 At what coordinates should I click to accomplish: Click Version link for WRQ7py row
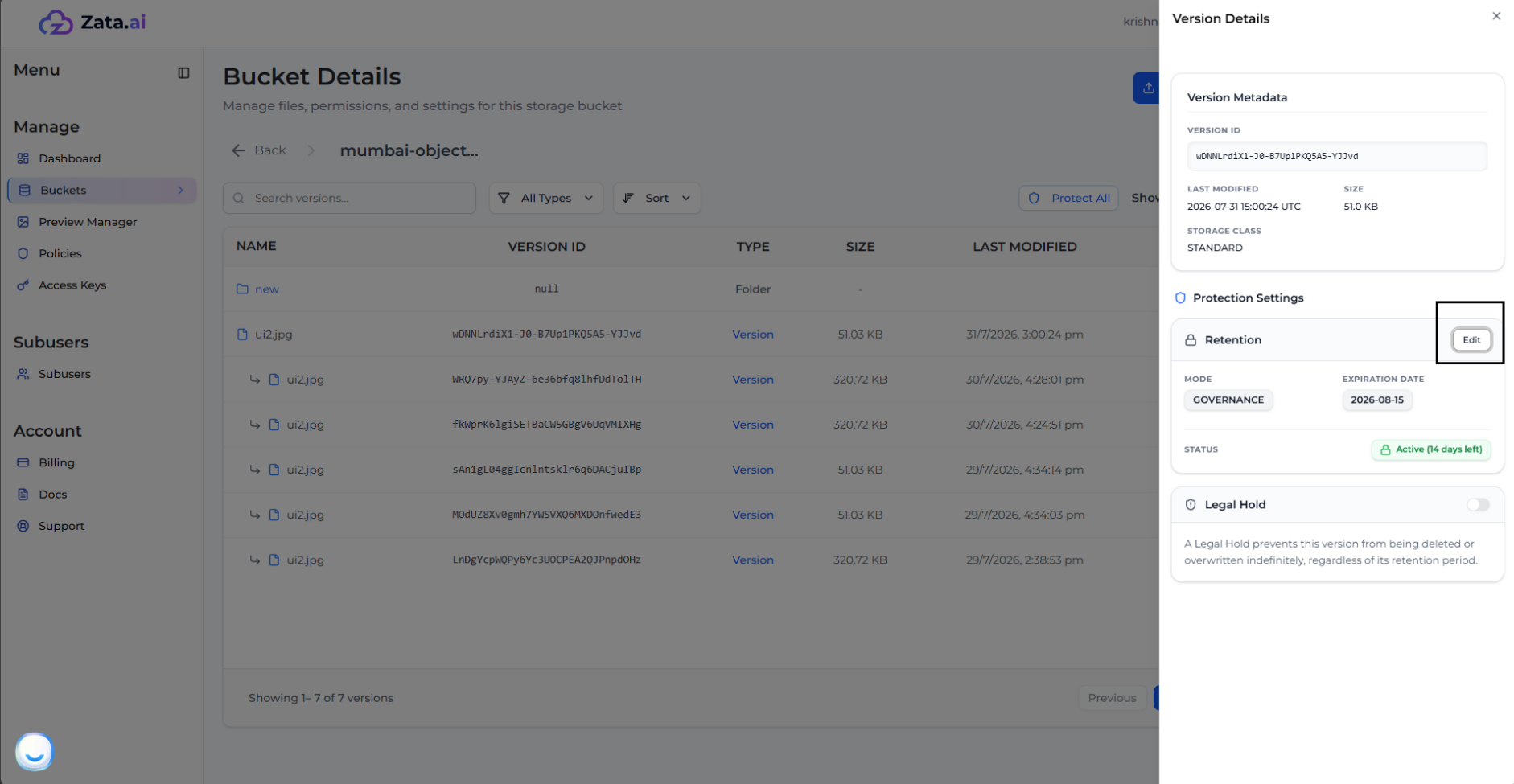click(x=753, y=380)
